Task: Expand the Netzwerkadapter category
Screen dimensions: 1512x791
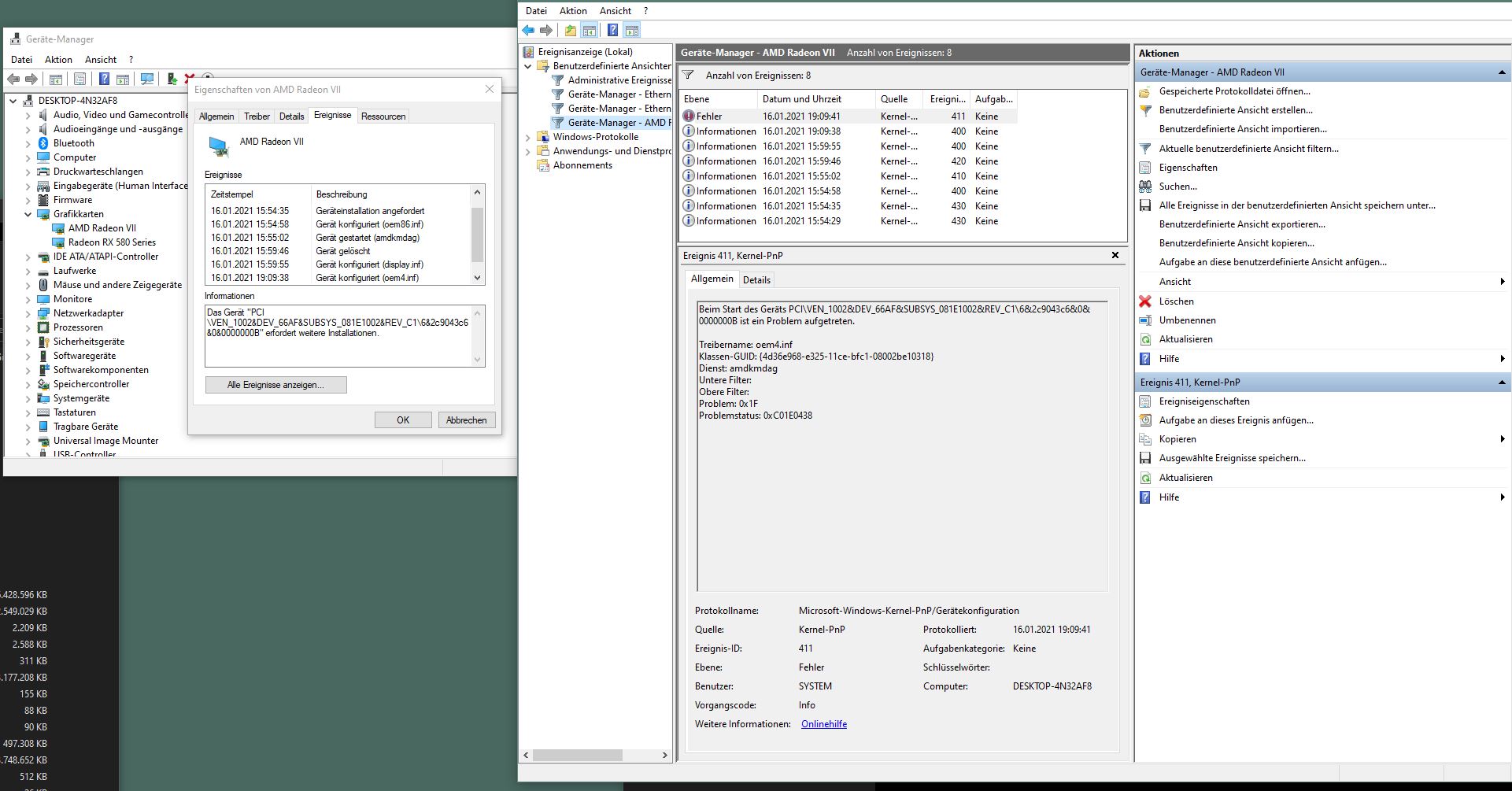Action: click(x=28, y=313)
